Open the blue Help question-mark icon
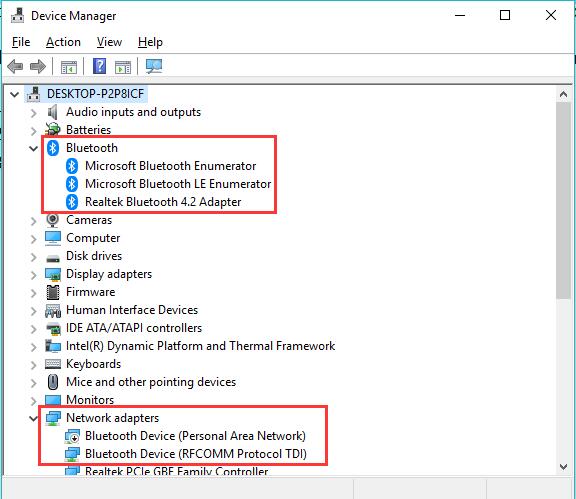 pos(100,66)
